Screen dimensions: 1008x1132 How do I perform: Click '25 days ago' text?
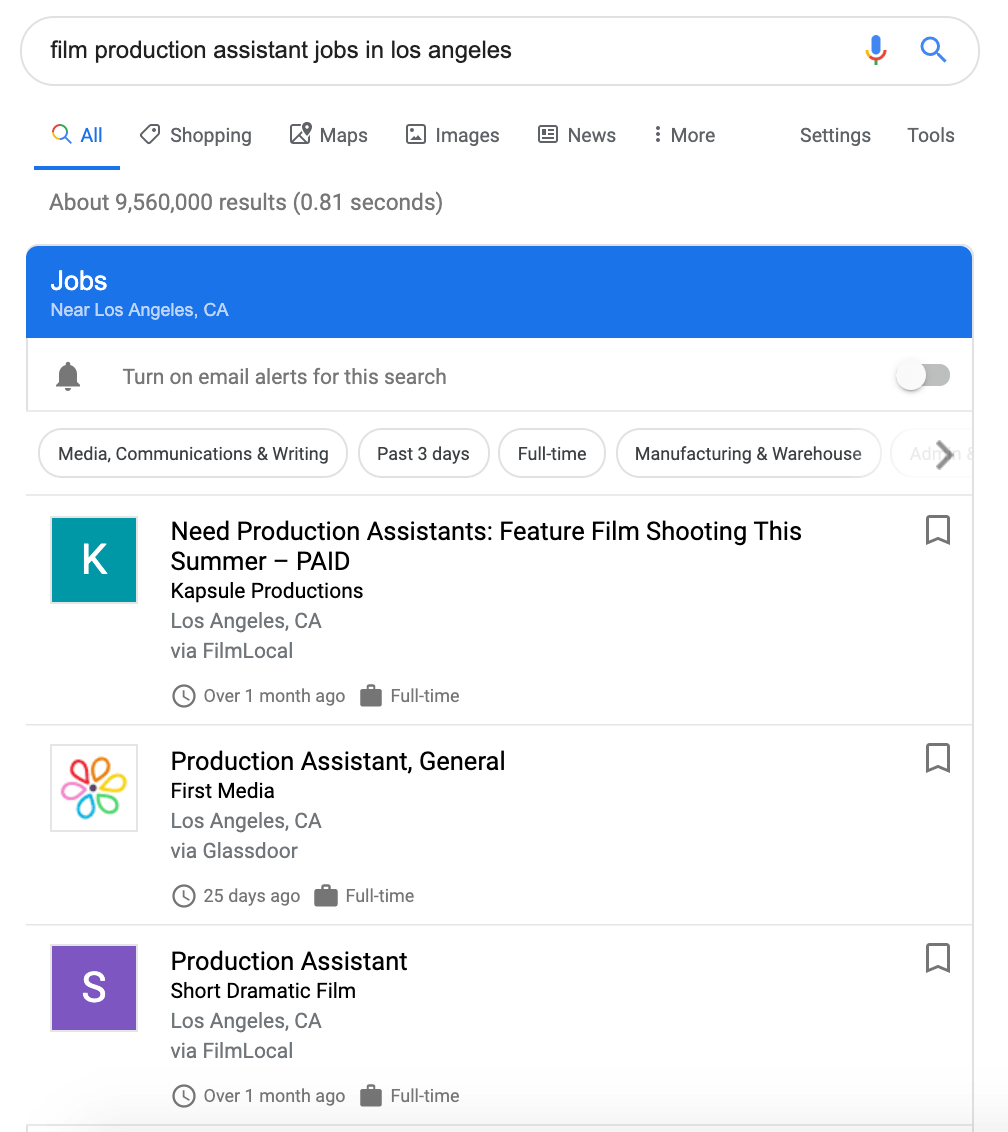coord(251,896)
